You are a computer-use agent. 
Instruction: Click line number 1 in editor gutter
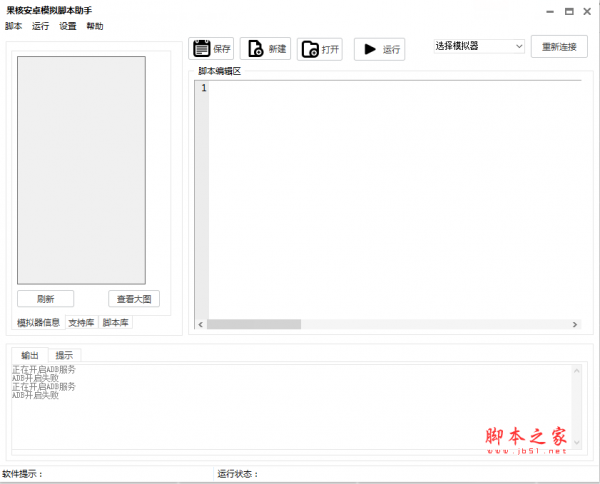[204, 88]
